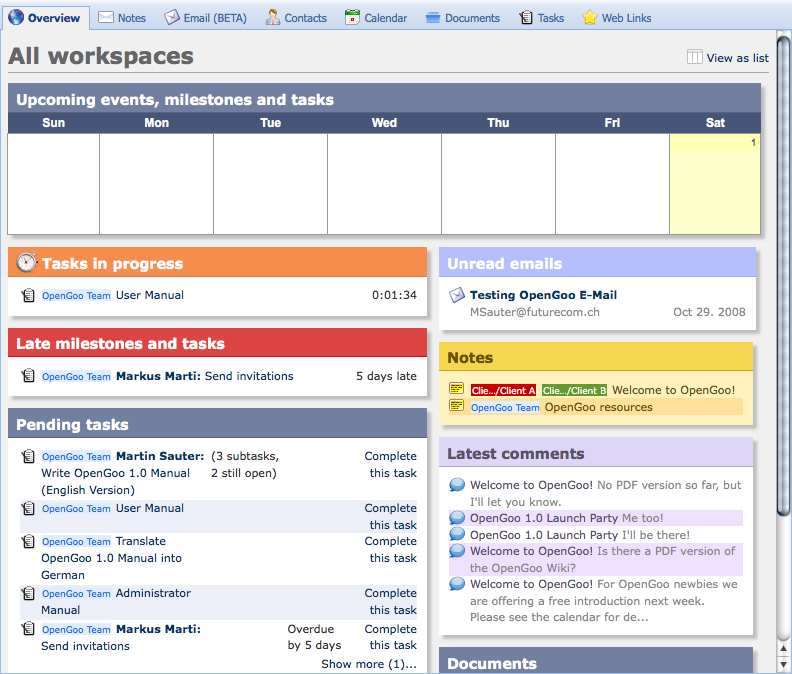Viewport: 792px width, 674px height.
Task: Open the Testing OpenGoo E-Mail message
Action: click(x=543, y=295)
